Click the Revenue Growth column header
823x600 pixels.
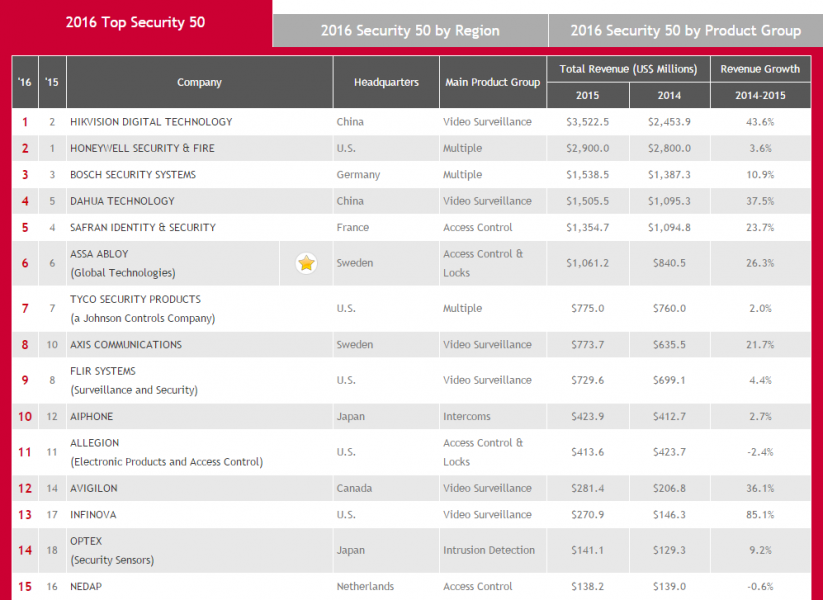(760, 69)
